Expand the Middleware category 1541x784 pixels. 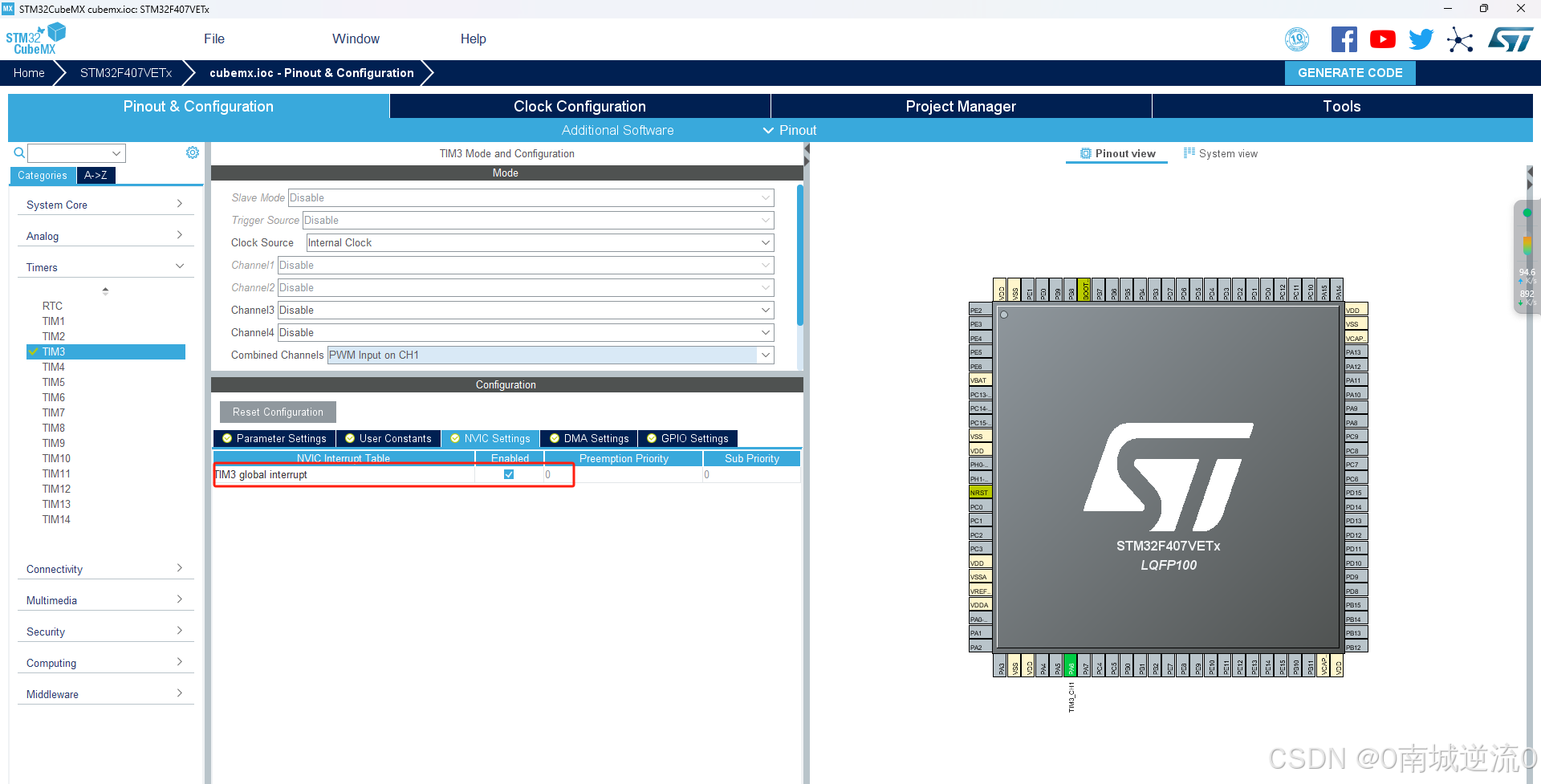(x=105, y=694)
